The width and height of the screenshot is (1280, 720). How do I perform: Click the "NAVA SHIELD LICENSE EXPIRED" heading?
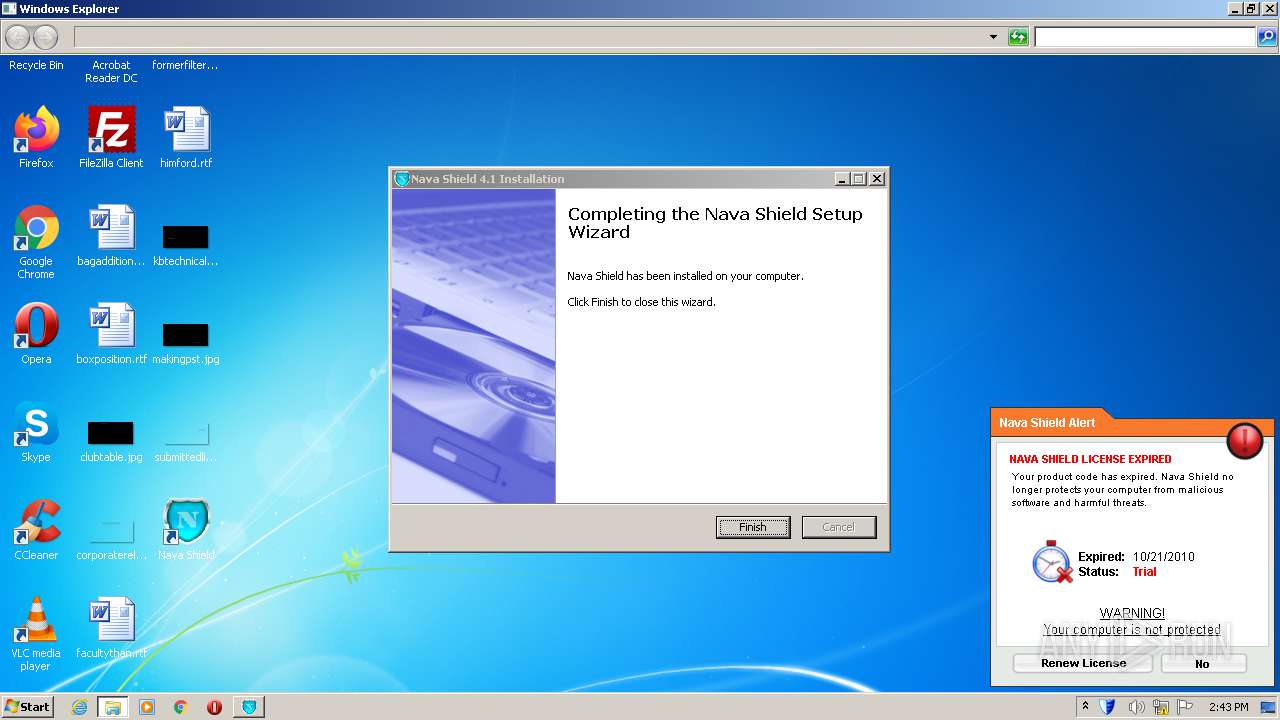pyautogui.click(x=1090, y=459)
